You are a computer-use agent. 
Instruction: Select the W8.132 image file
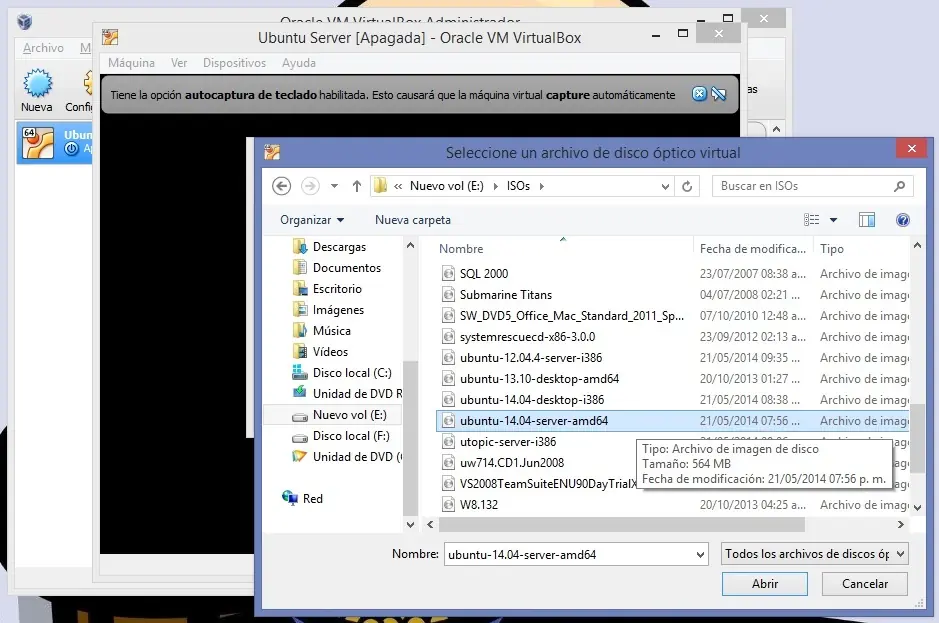coord(478,504)
